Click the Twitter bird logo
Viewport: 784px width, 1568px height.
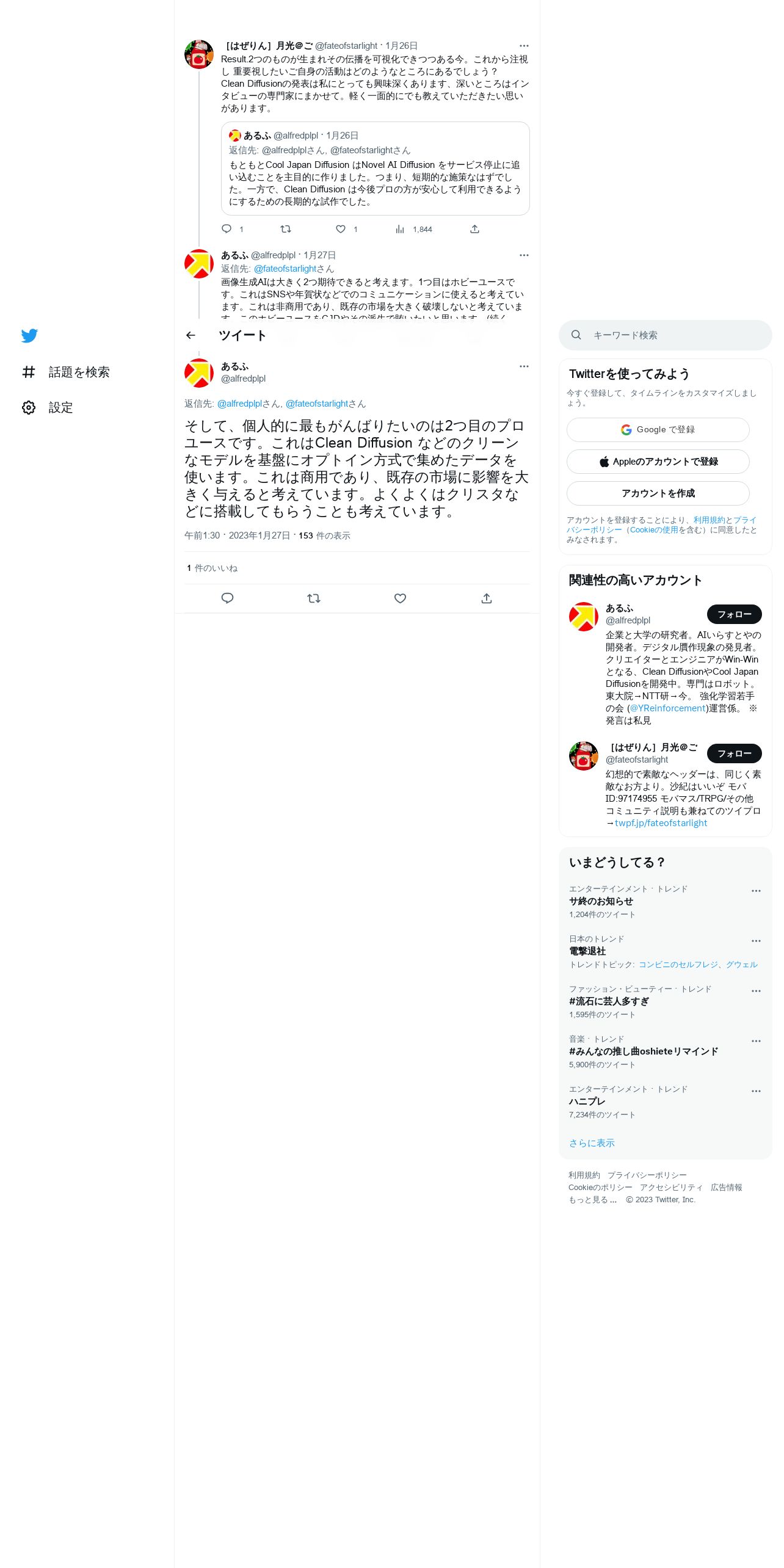pos(29,335)
